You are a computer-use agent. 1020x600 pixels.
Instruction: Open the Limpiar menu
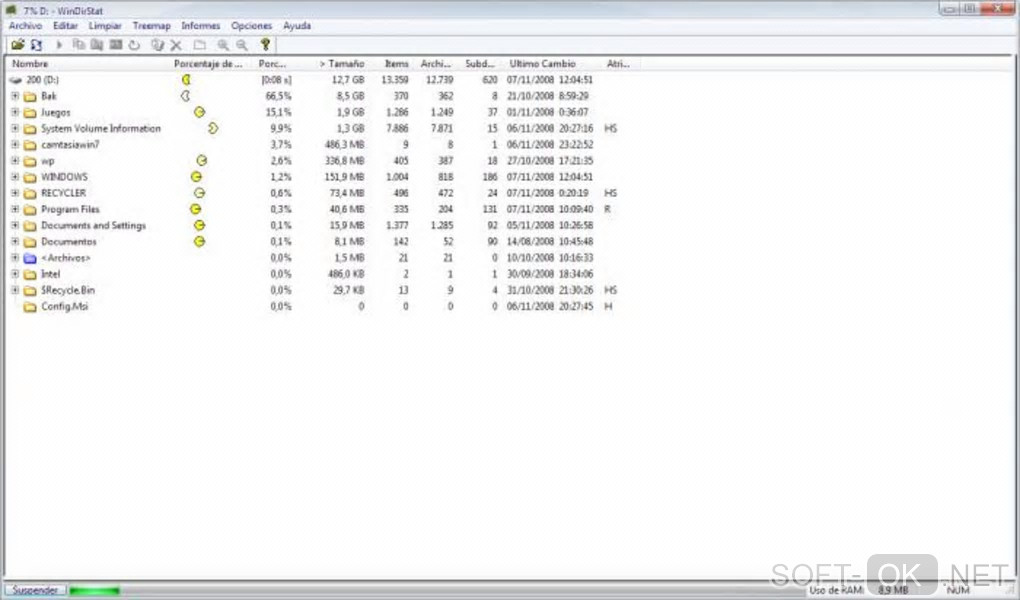click(105, 26)
